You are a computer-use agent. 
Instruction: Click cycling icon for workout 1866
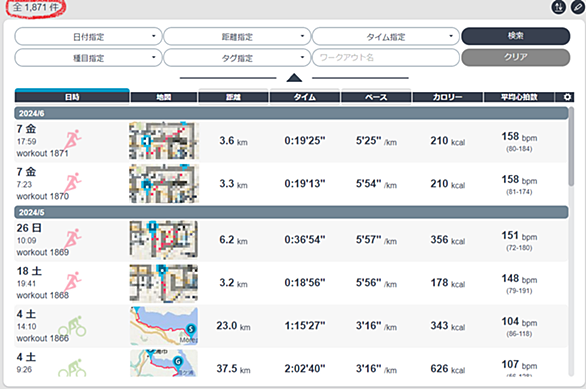click(72, 327)
